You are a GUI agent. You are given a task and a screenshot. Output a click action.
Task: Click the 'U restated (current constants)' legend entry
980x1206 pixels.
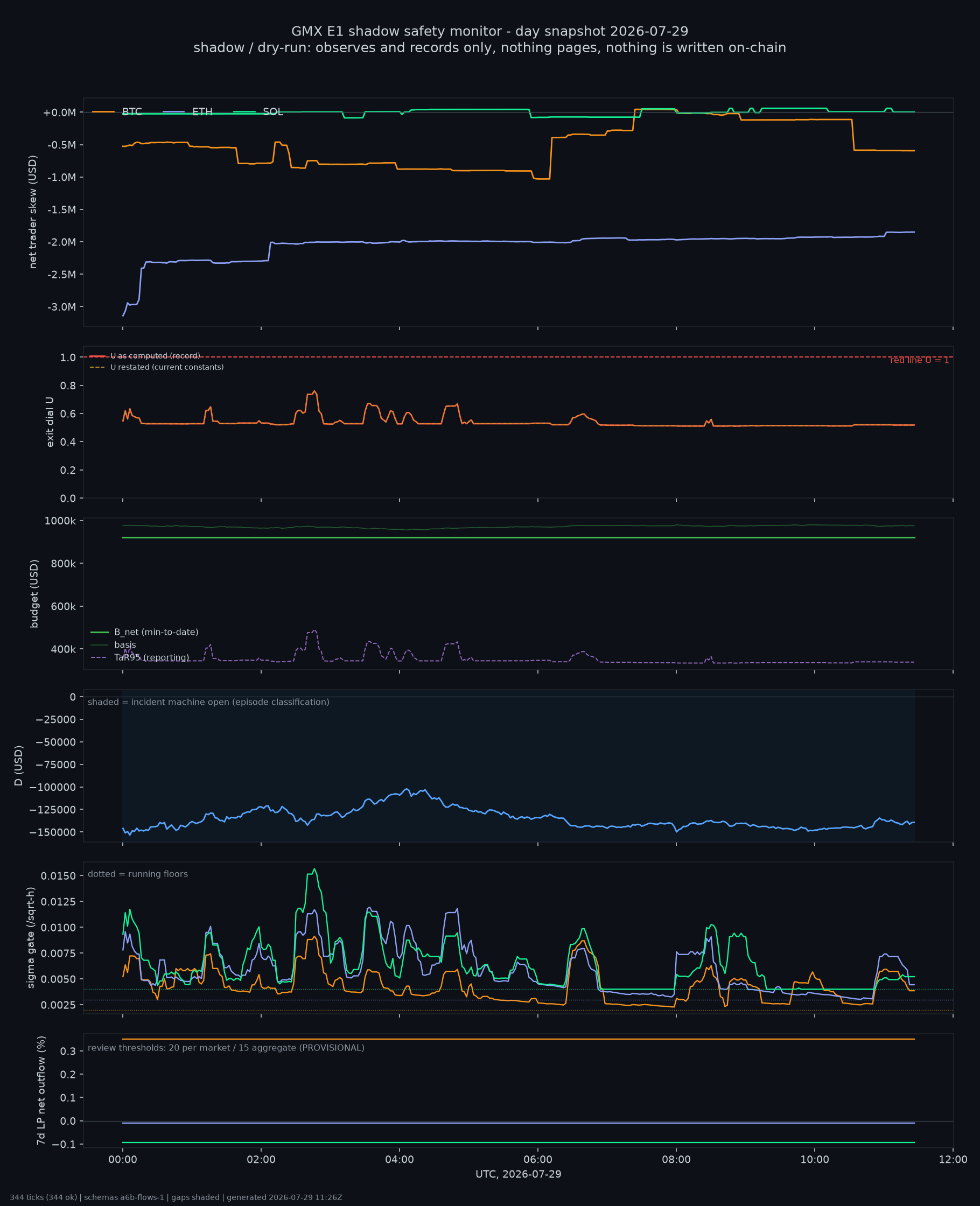pos(156,367)
